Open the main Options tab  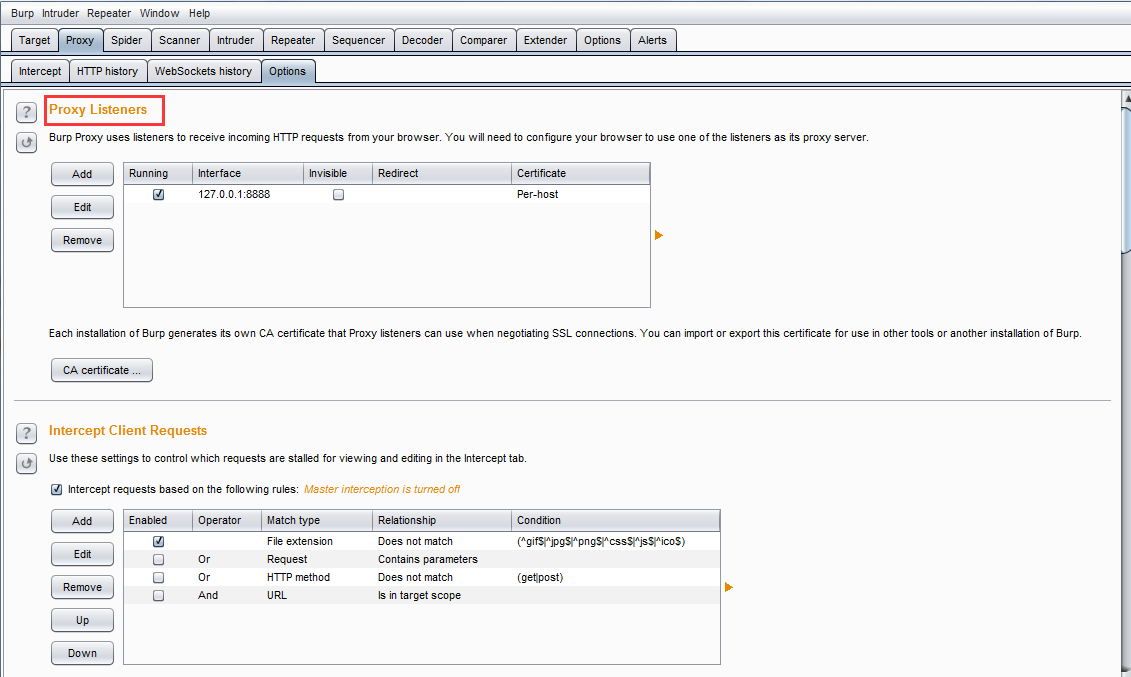point(602,40)
